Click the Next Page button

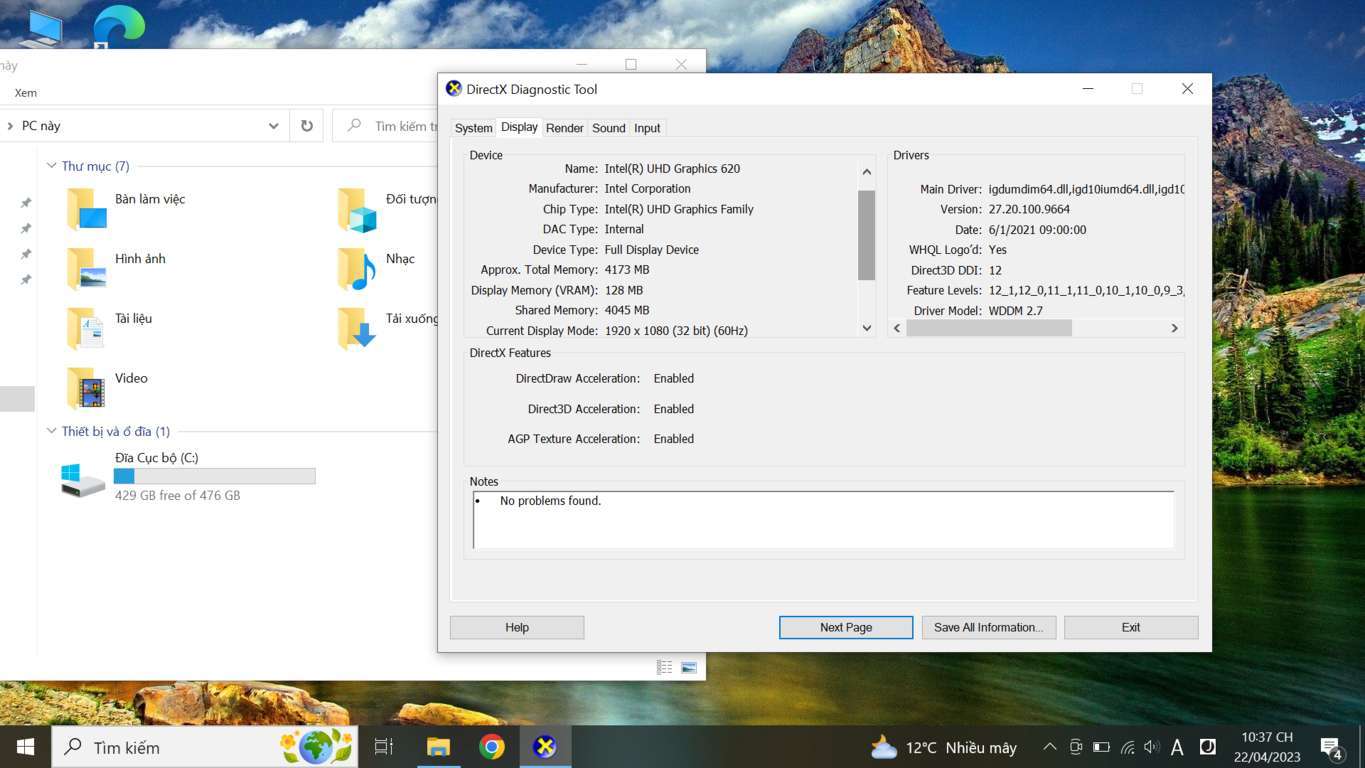click(846, 627)
